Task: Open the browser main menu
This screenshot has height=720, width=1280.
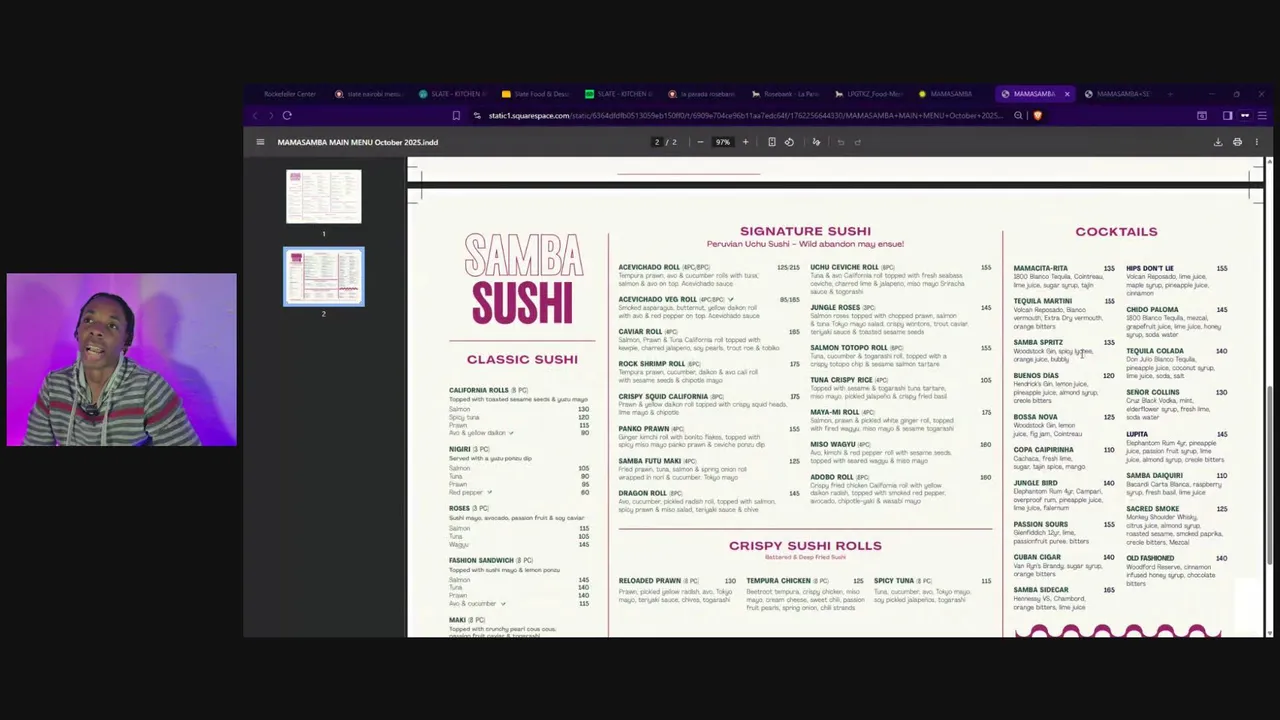Action: pos(1261,115)
